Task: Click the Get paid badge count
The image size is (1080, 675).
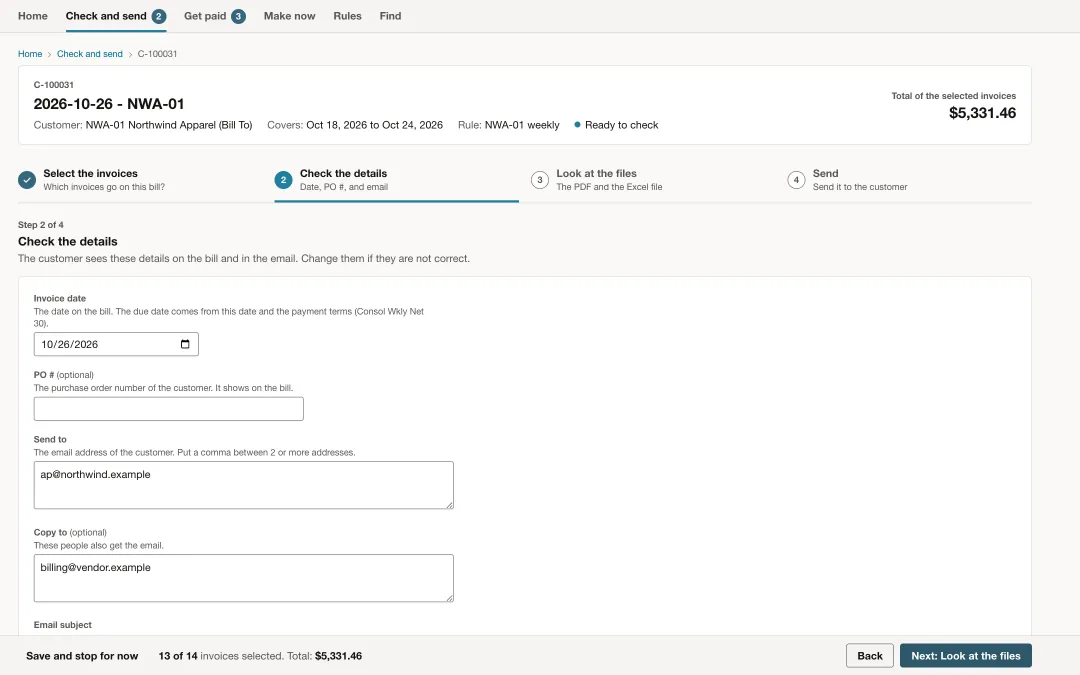Action: coord(238,16)
